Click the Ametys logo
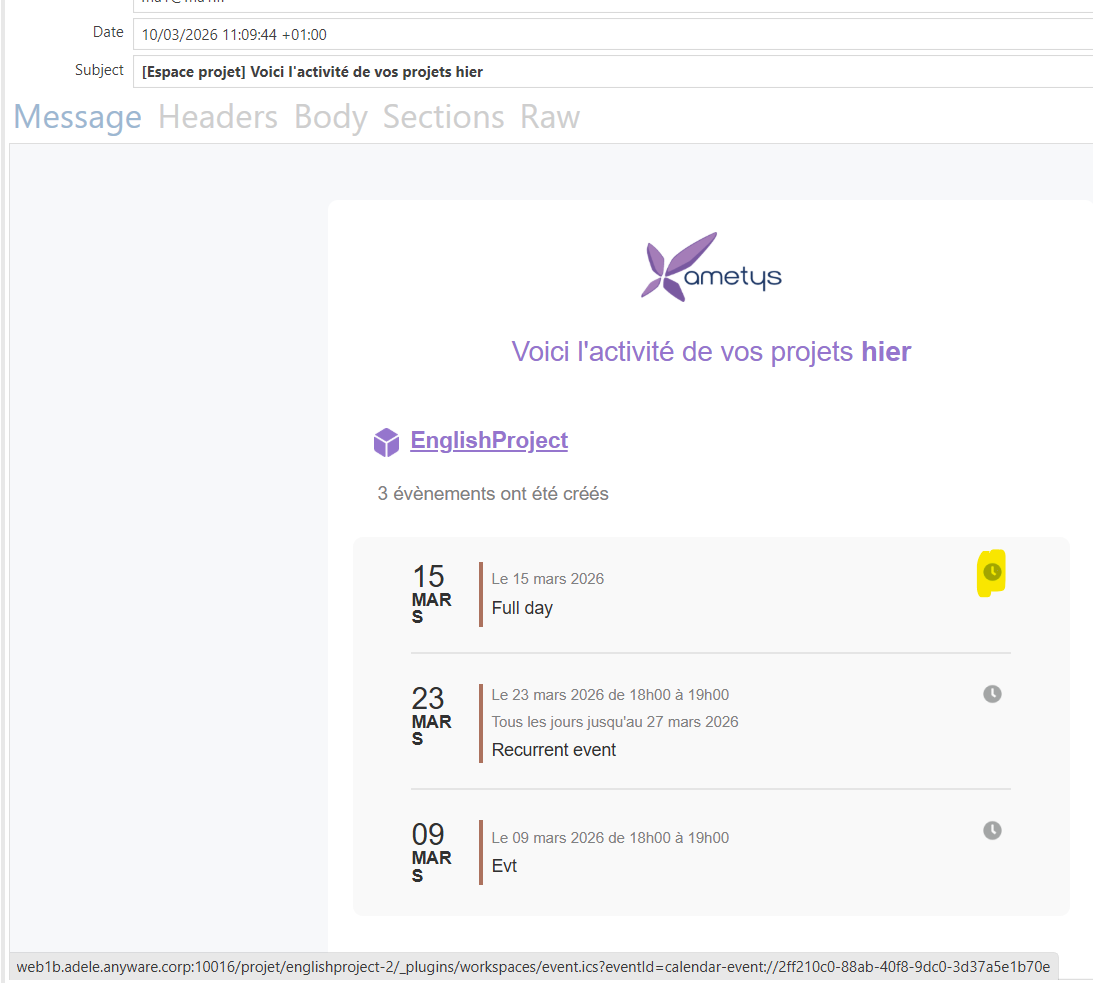The image size is (1093, 987). pyautogui.click(x=711, y=267)
